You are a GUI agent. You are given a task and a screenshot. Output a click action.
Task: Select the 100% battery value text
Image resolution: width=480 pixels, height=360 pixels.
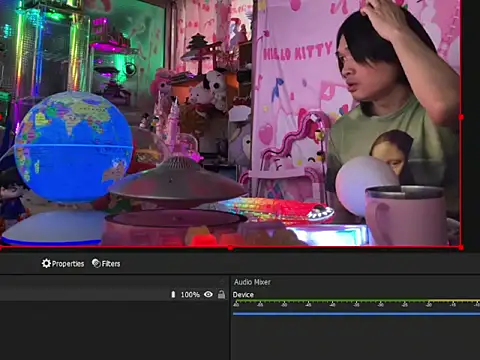tap(190, 295)
